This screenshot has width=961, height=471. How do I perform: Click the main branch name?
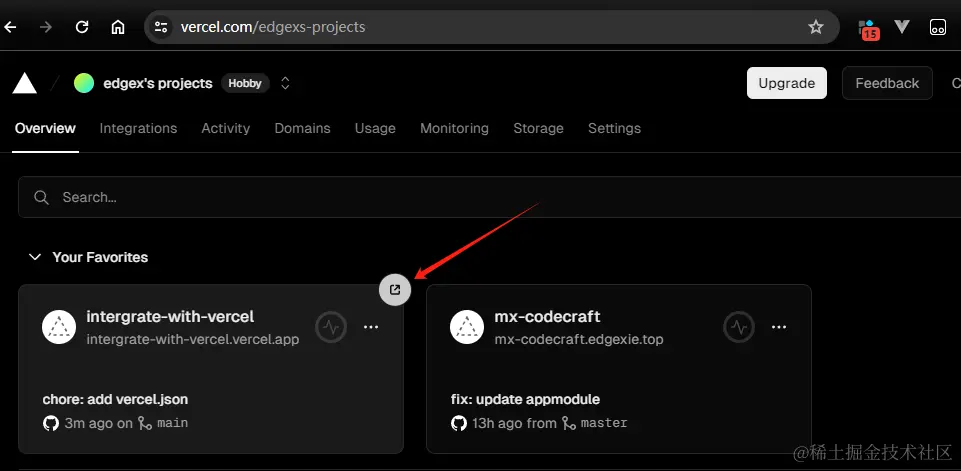coord(172,423)
